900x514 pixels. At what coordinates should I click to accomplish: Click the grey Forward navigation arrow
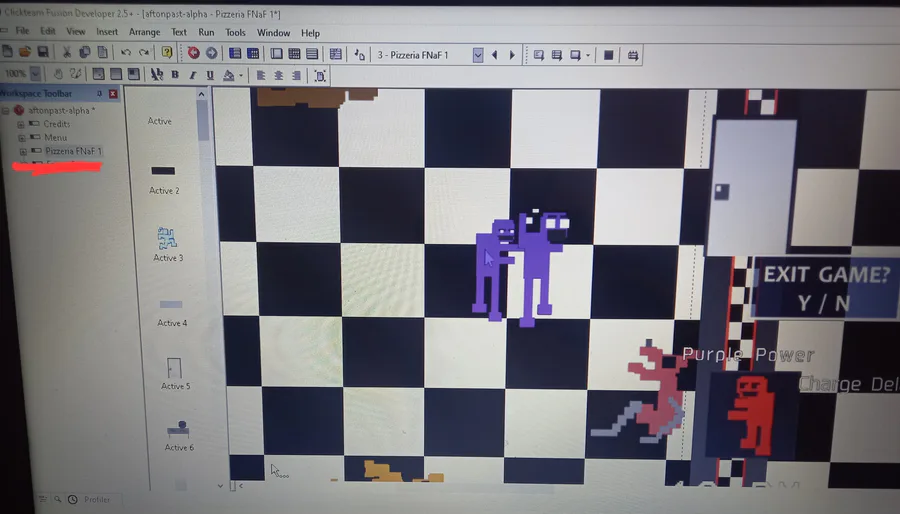[211, 53]
